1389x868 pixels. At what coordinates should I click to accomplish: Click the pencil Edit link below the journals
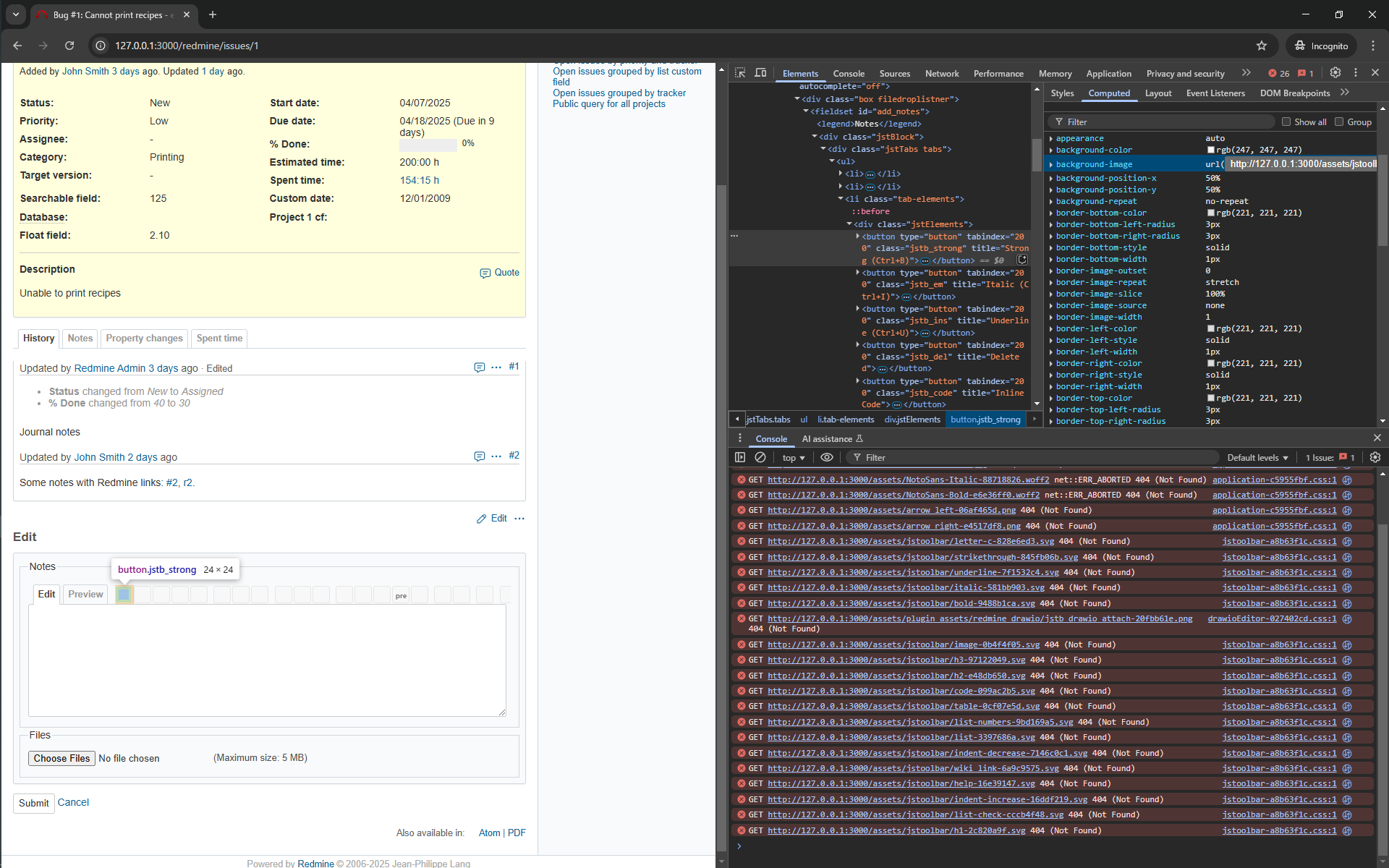click(x=492, y=519)
